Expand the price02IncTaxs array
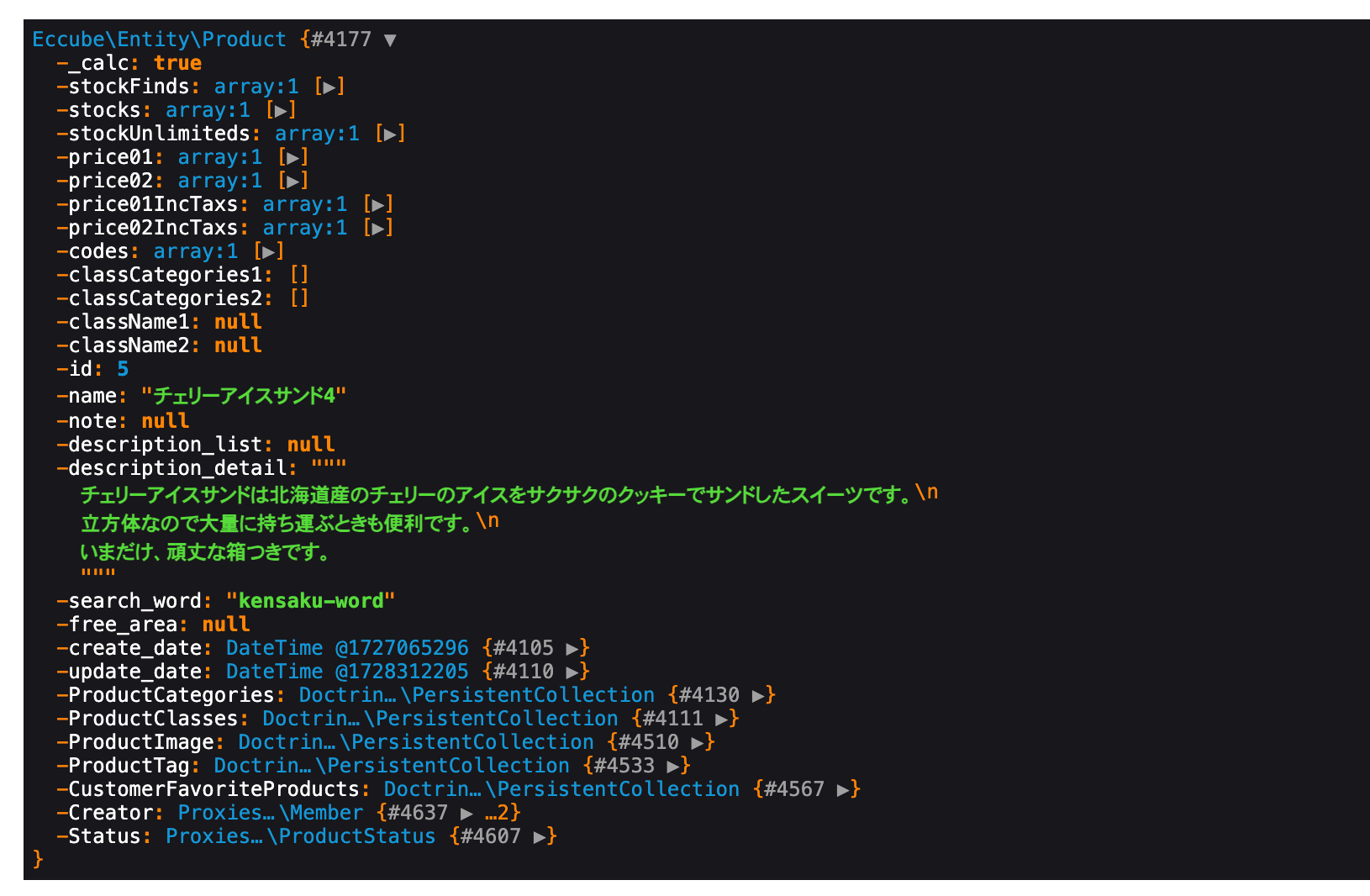This screenshot has height=896, width=1370. 377,229
